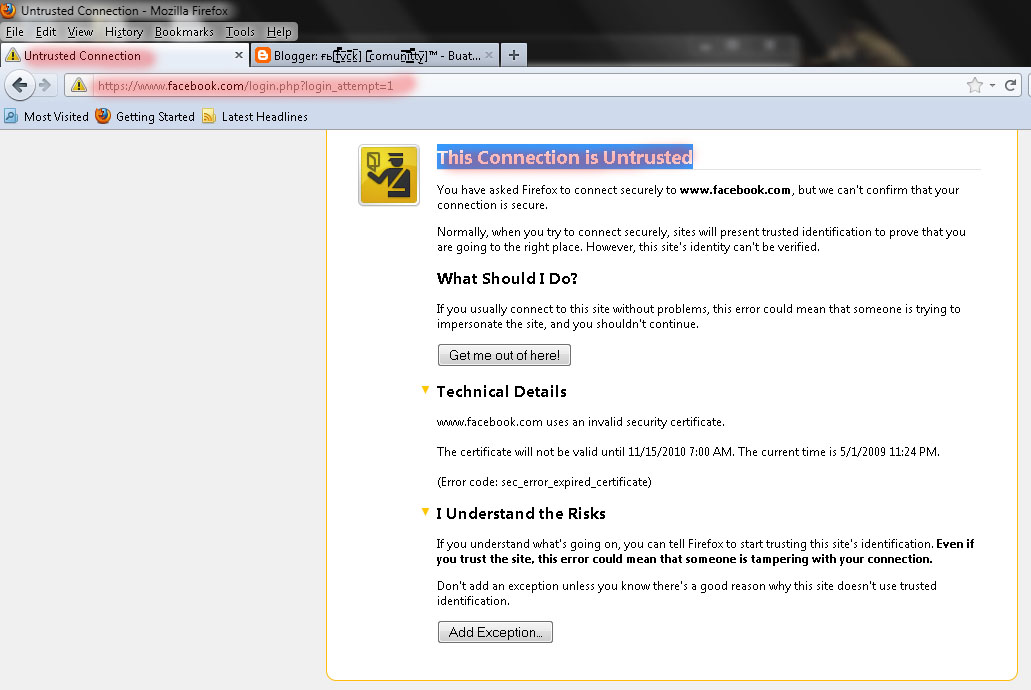Click the Add Exception button
This screenshot has width=1031, height=690.
[x=495, y=631]
